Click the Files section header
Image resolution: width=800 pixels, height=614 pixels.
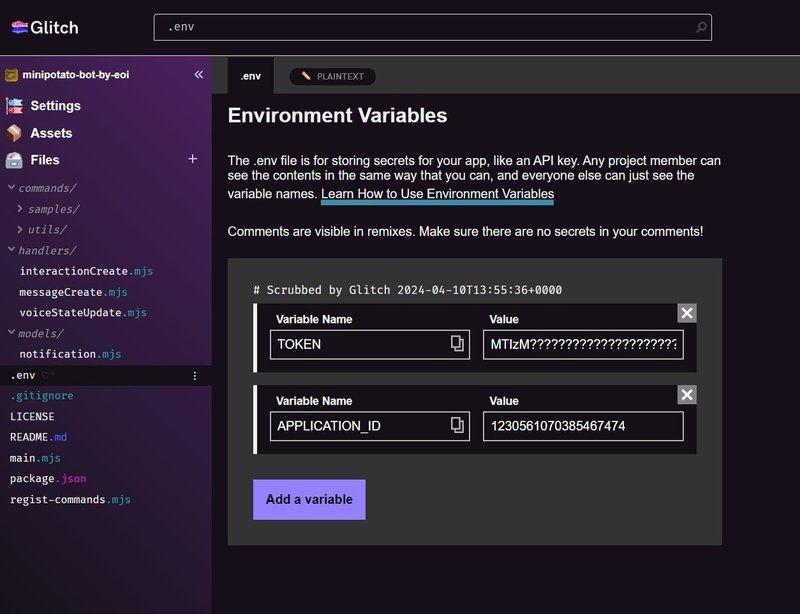pyautogui.click(x=45, y=160)
